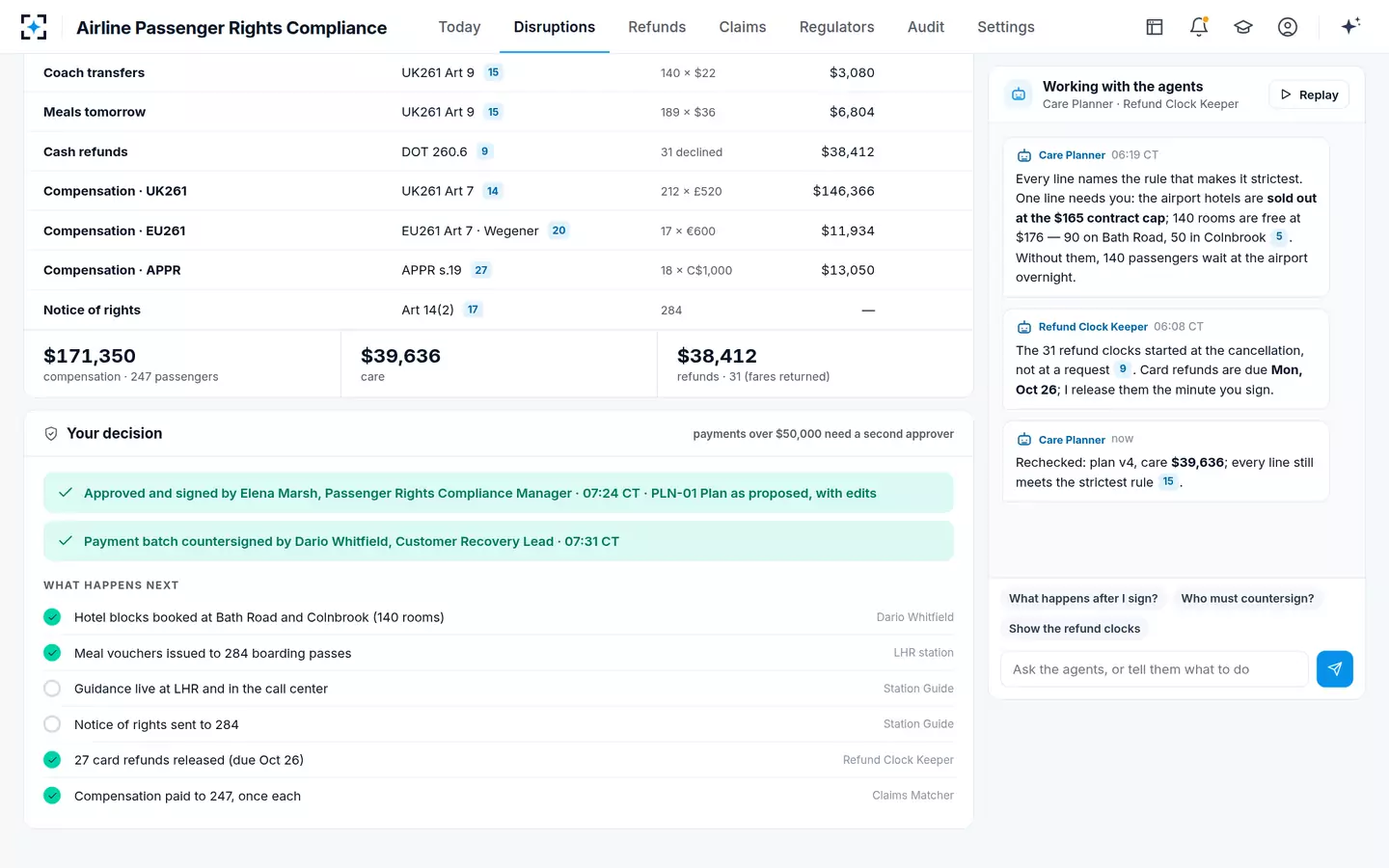Open citation 14 in the Compensation UK261 row
Image resolution: width=1389 pixels, height=868 pixels.
(x=493, y=191)
